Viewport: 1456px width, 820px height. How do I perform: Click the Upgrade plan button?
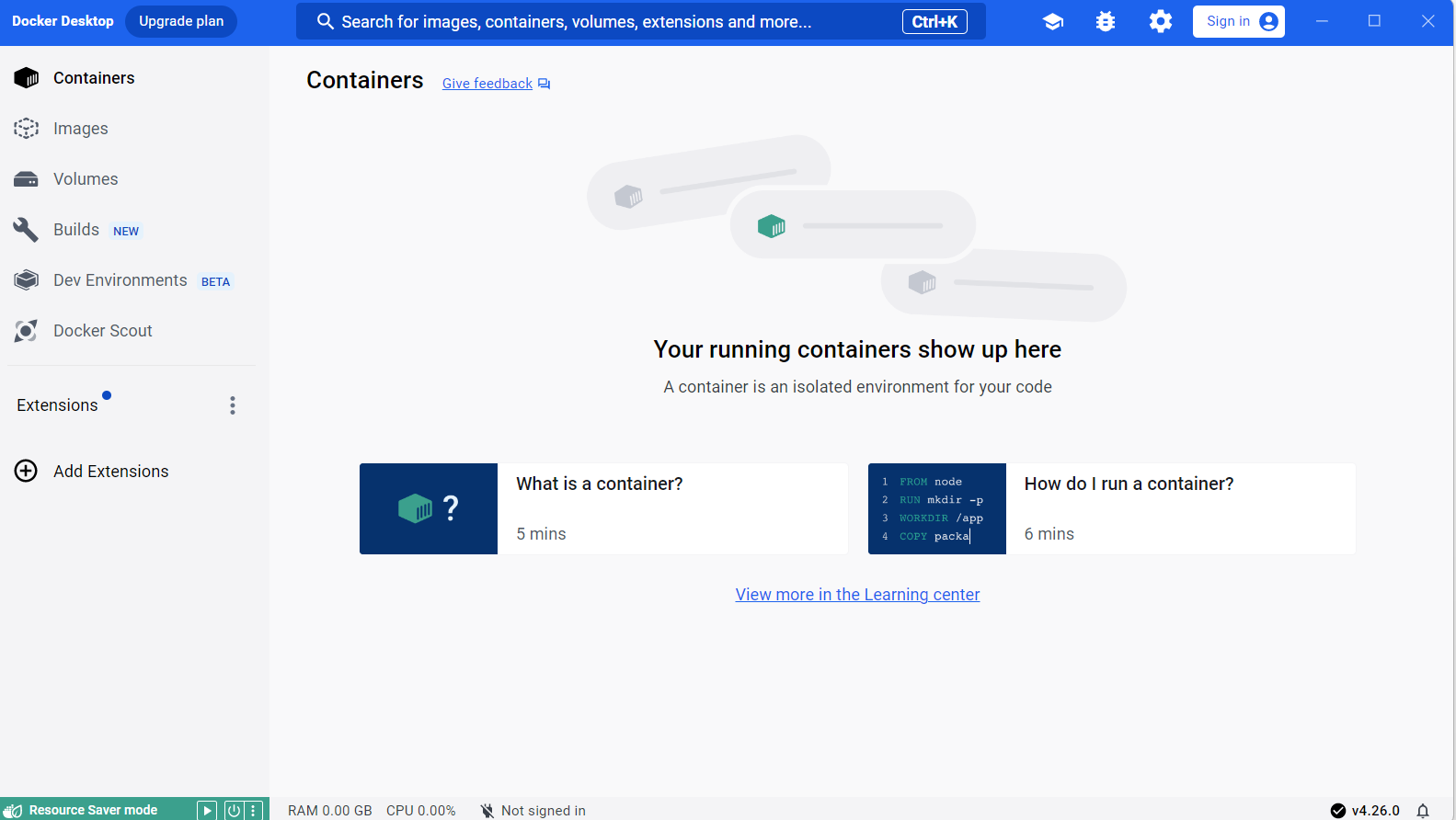(181, 21)
